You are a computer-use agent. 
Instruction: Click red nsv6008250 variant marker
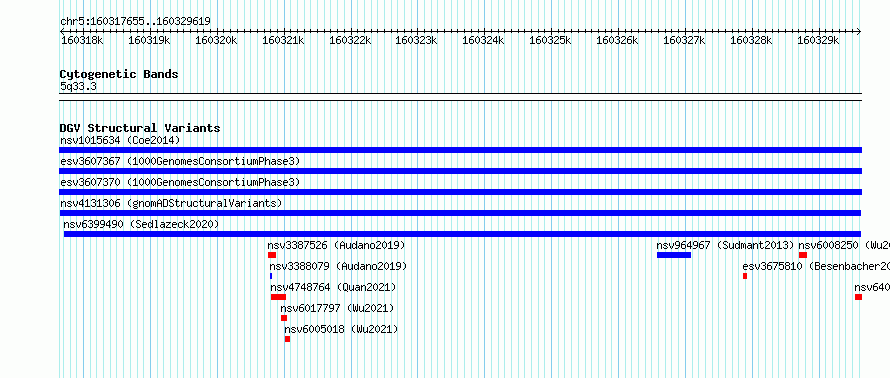[x=803, y=255]
